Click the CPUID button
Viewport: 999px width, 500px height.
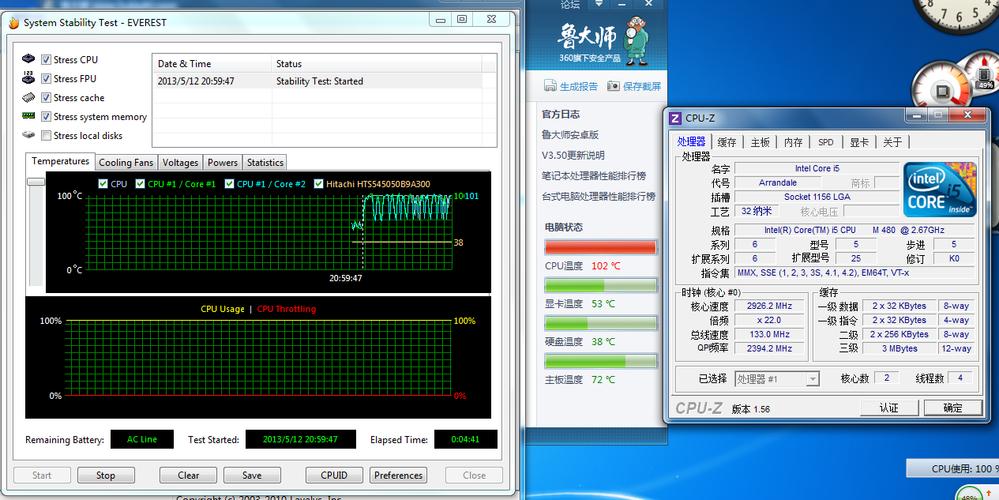[x=334, y=475]
